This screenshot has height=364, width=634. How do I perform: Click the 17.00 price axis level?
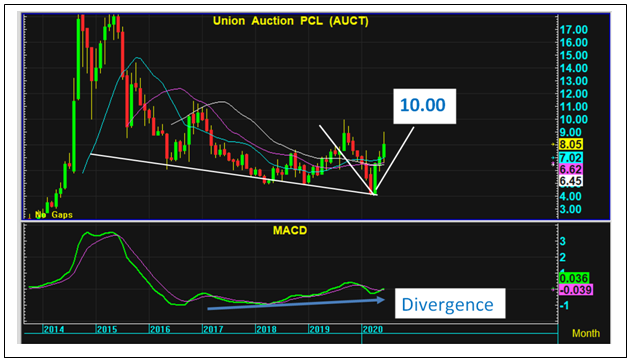tap(574, 30)
